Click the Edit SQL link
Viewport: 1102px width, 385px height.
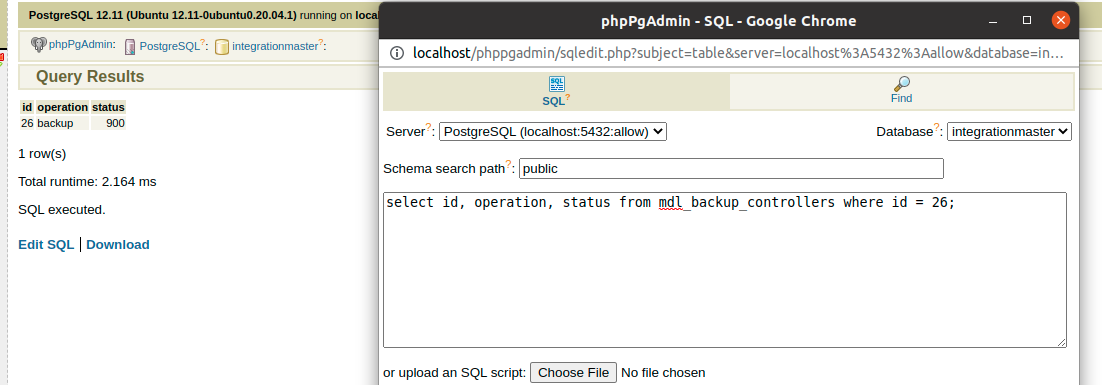[46, 244]
